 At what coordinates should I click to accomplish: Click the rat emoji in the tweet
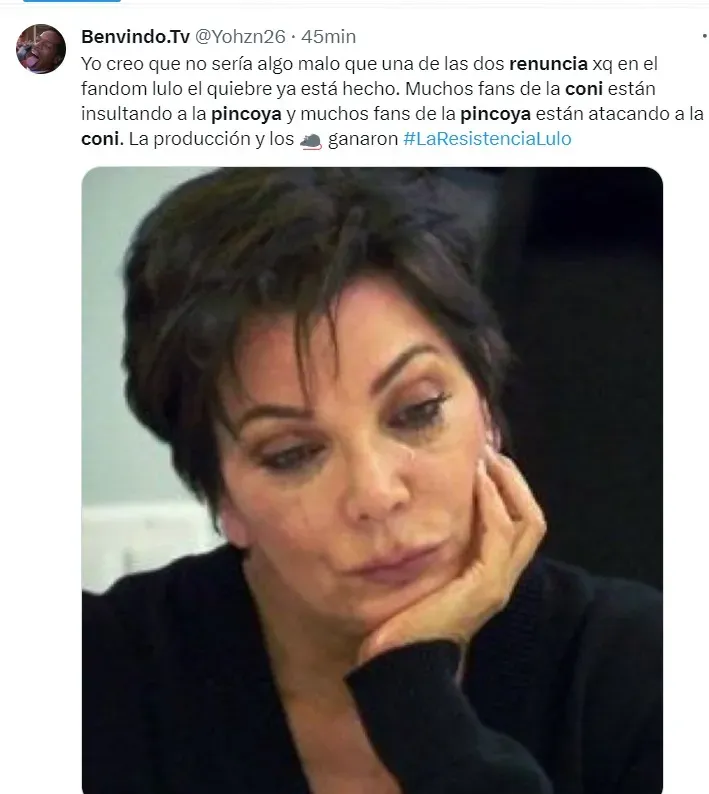[x=310, y=140]
